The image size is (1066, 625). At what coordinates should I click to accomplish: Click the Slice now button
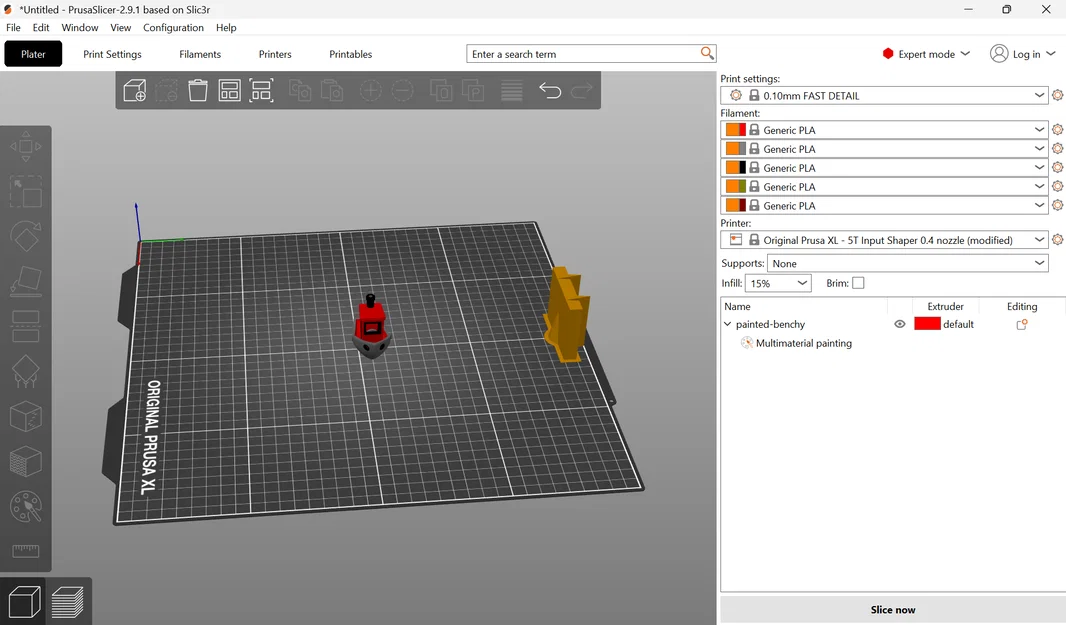pos(893,609)
